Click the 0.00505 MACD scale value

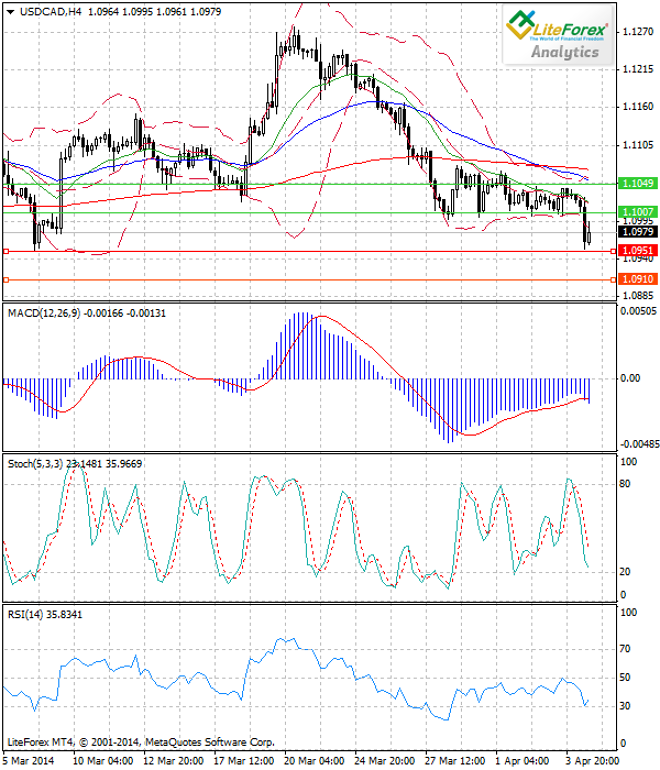click(638, 311)
